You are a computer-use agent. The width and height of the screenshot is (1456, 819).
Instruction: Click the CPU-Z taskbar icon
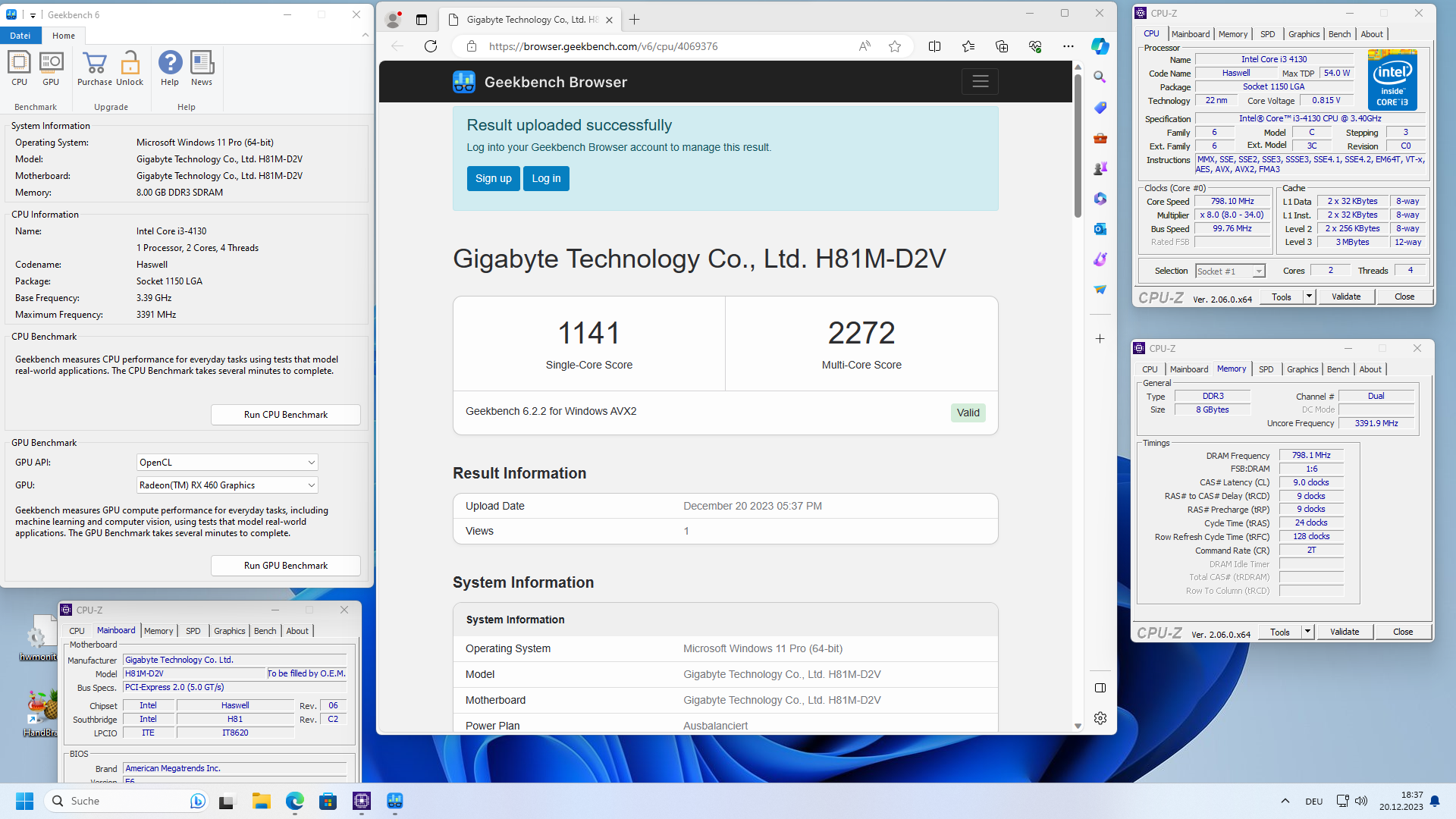(361, 801)
